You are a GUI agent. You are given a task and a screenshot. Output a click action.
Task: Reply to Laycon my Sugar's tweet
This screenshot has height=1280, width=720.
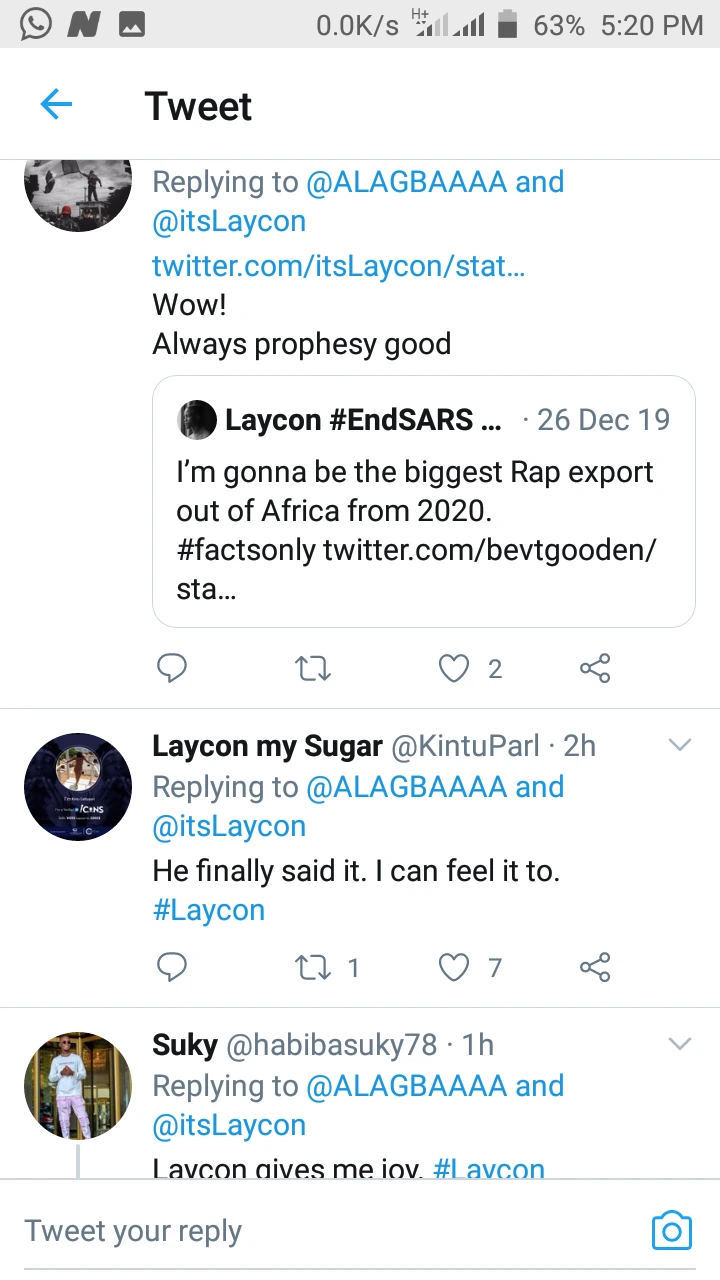click(172, 967)
